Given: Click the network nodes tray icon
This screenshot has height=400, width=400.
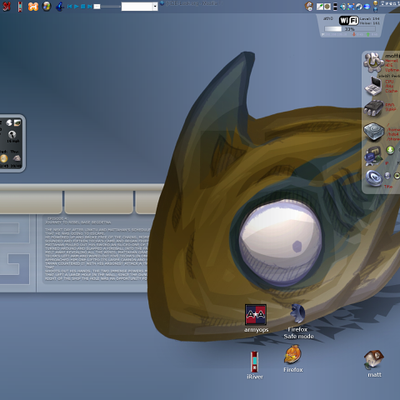Looking at the screenshot, I should point(351,6).
